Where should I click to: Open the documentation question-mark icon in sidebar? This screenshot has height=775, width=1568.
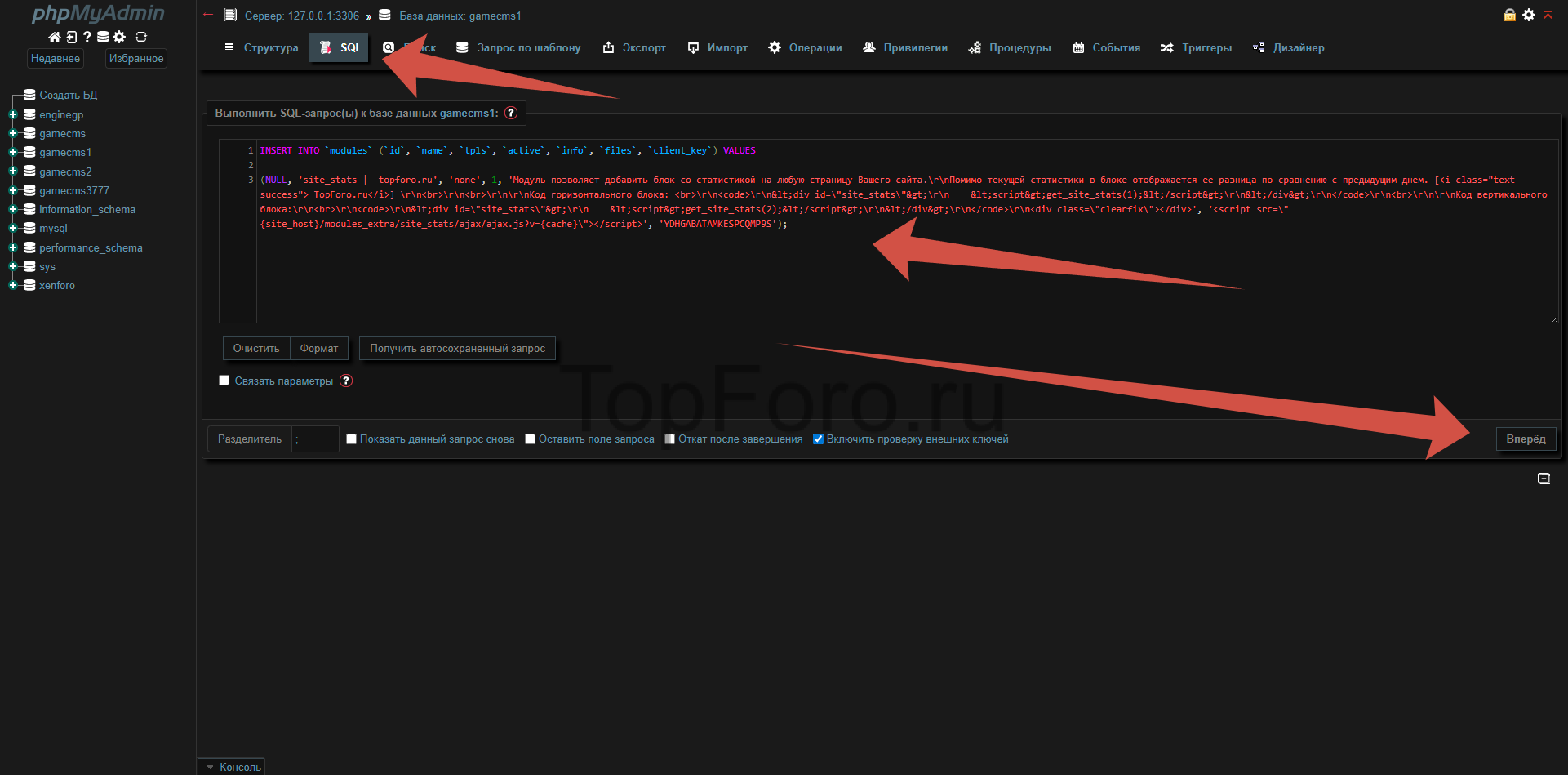(87, 37)
